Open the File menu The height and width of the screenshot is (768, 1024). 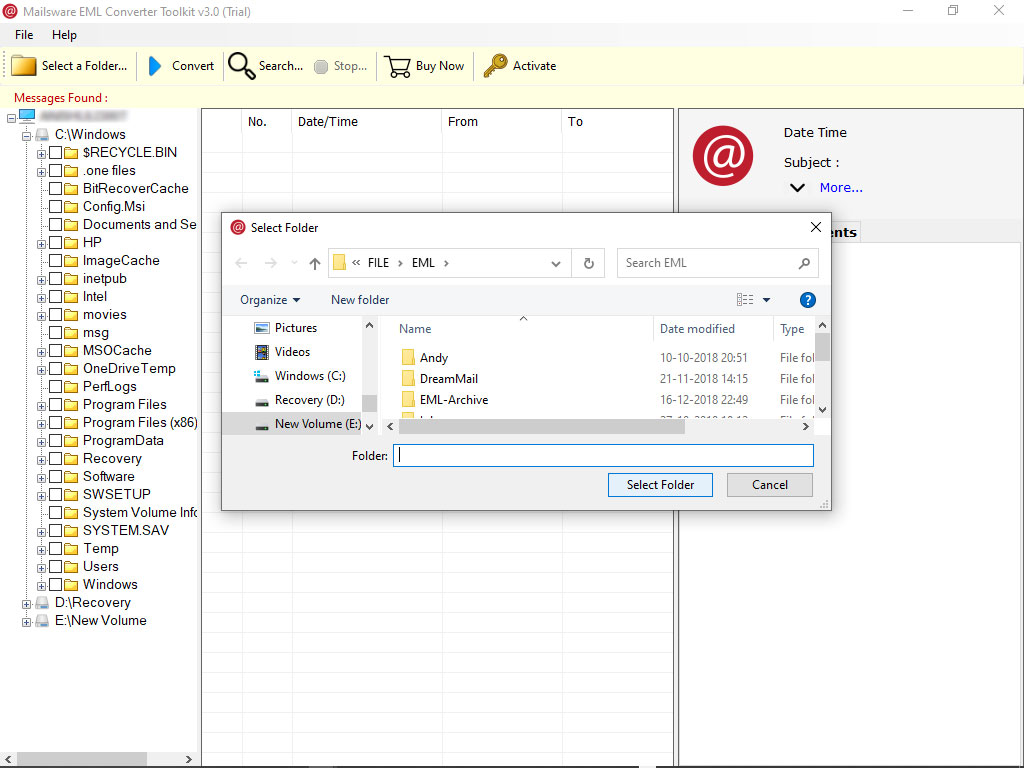coord(24,35)
